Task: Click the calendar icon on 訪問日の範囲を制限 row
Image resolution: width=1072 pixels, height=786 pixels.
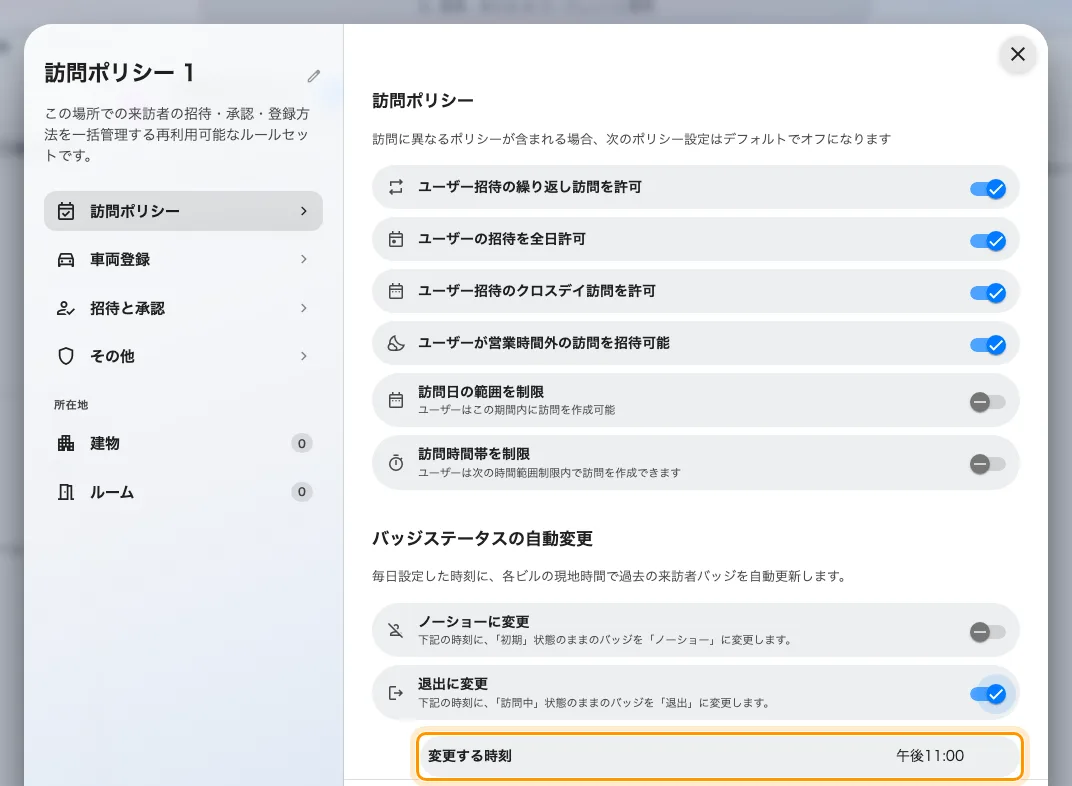Action: click(396, 400)
